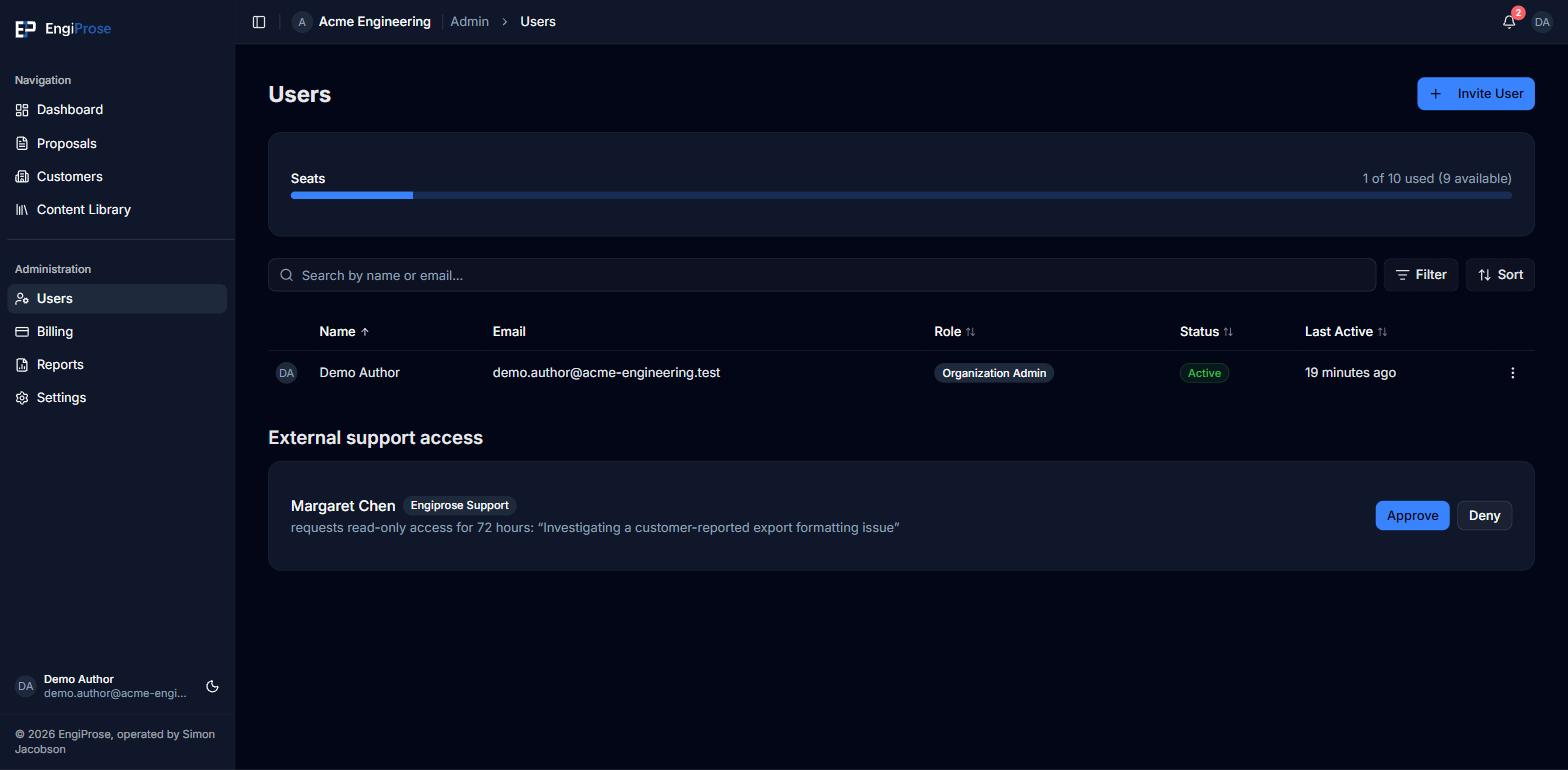Click the Billing card icon
Image resolution: width=1568 pixels, height=770 pixels.
click(22, 332)
